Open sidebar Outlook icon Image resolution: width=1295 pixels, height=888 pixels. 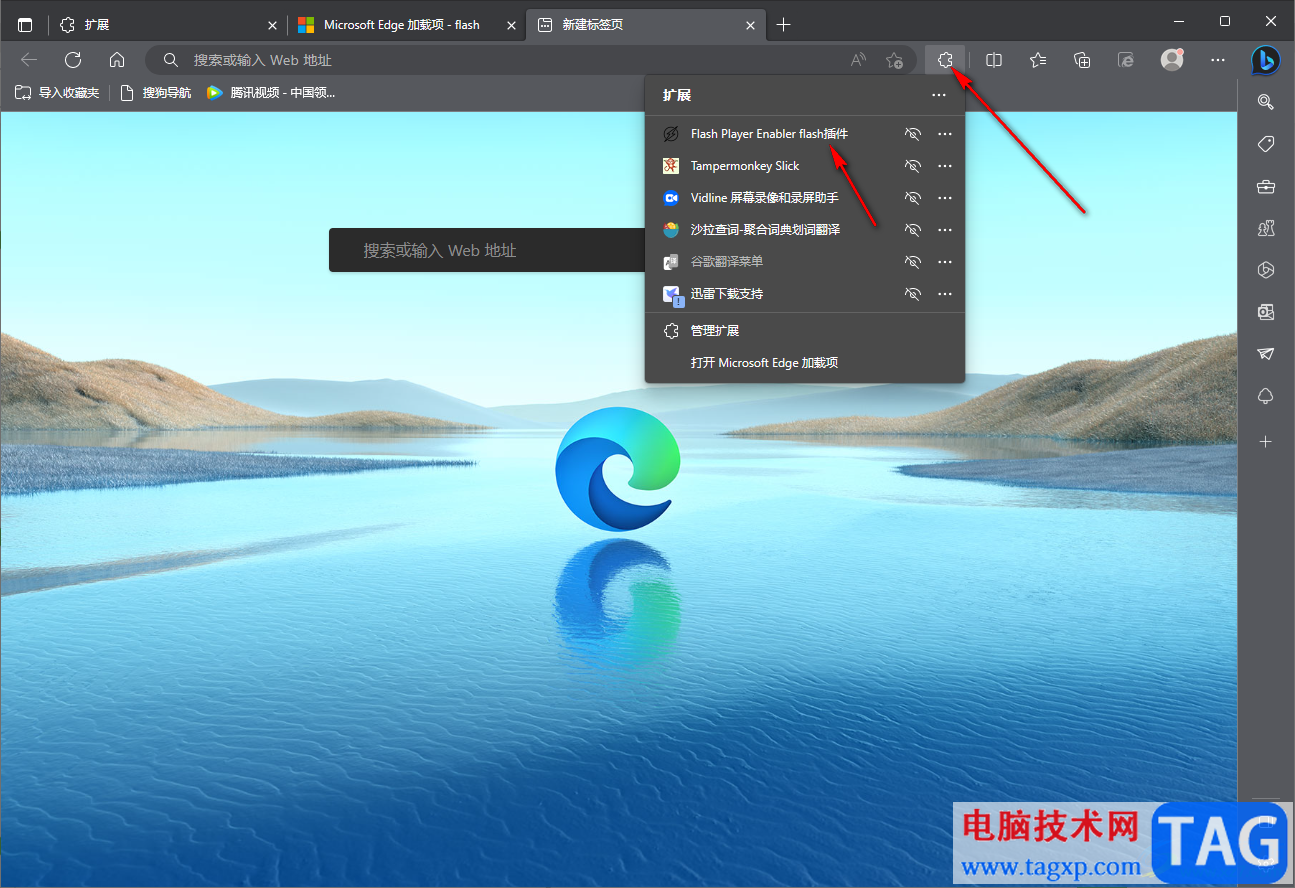click(x=1266, y=312)
